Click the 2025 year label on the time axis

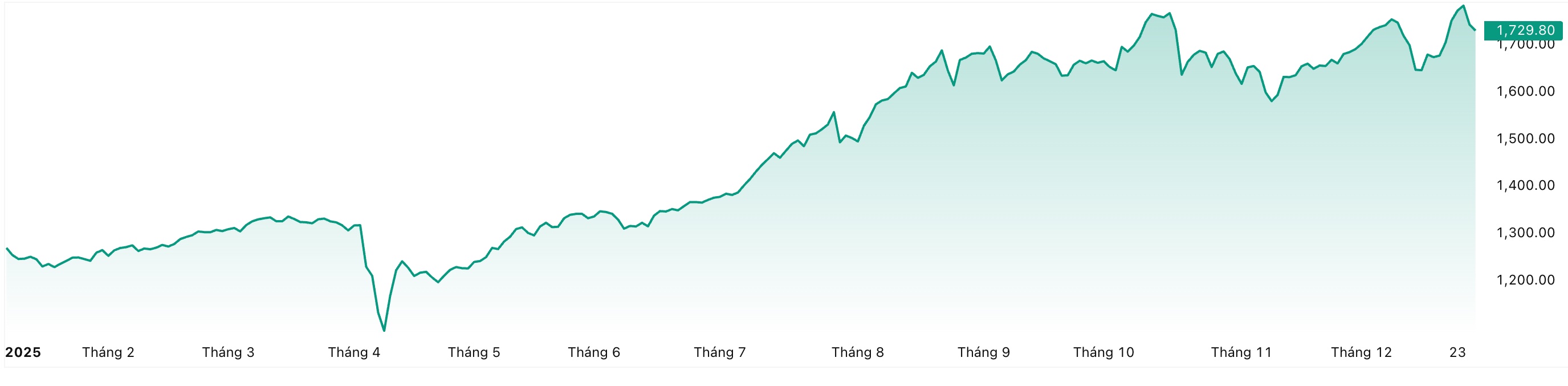pos(23,352)
